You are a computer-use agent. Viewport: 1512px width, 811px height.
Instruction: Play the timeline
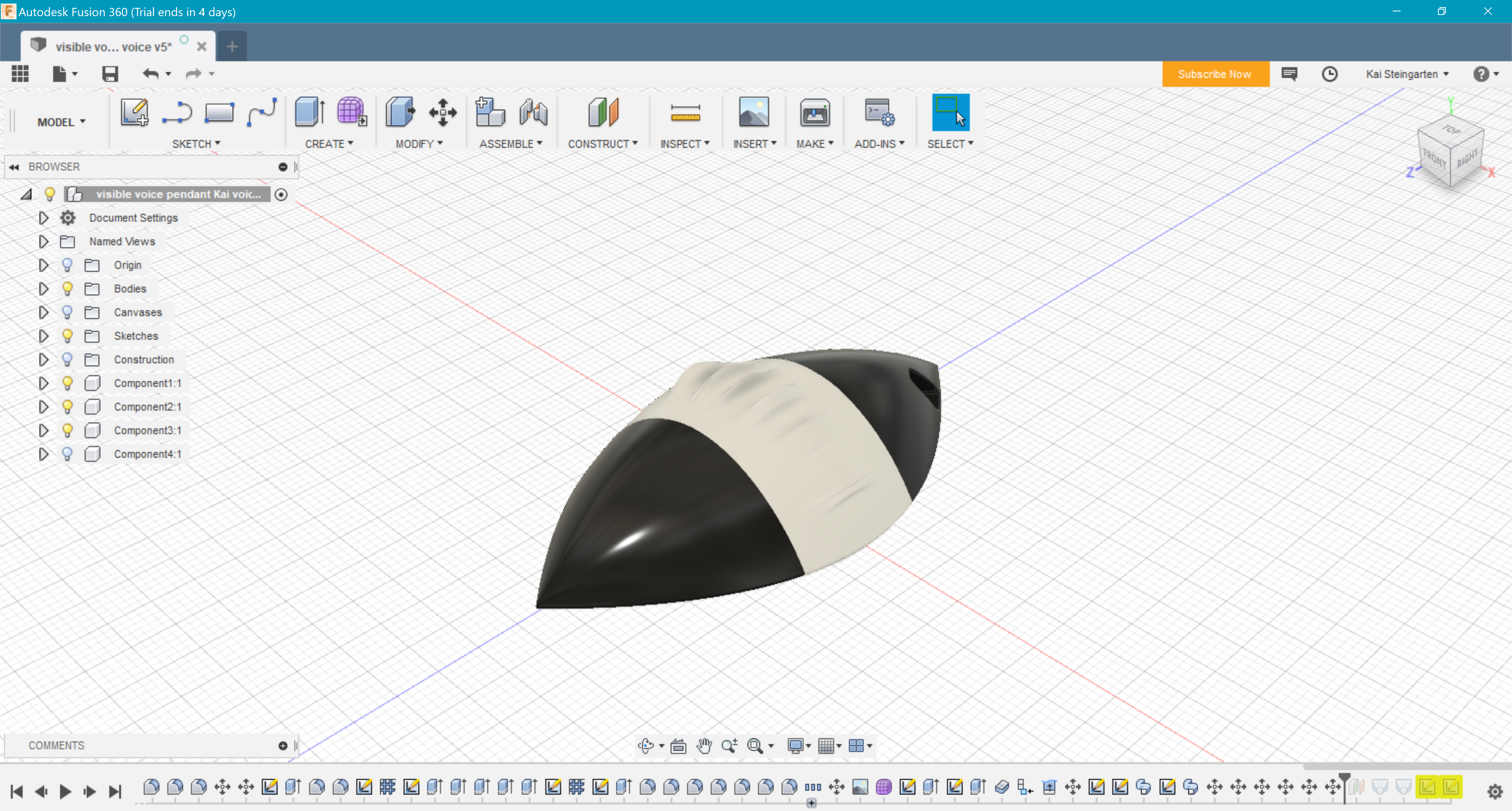click(x=65, y=792)
